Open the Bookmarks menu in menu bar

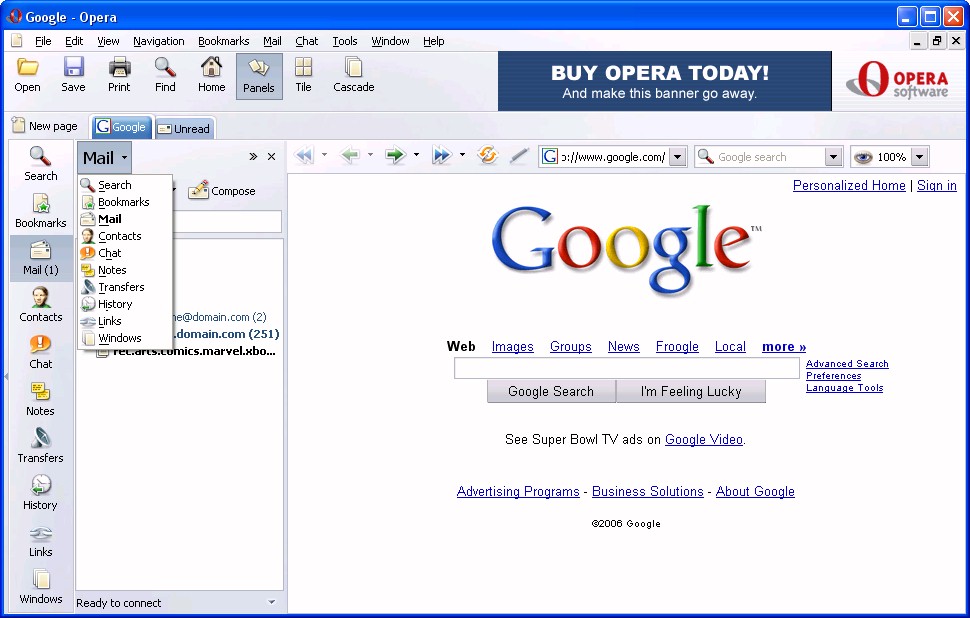coord(223,41)
